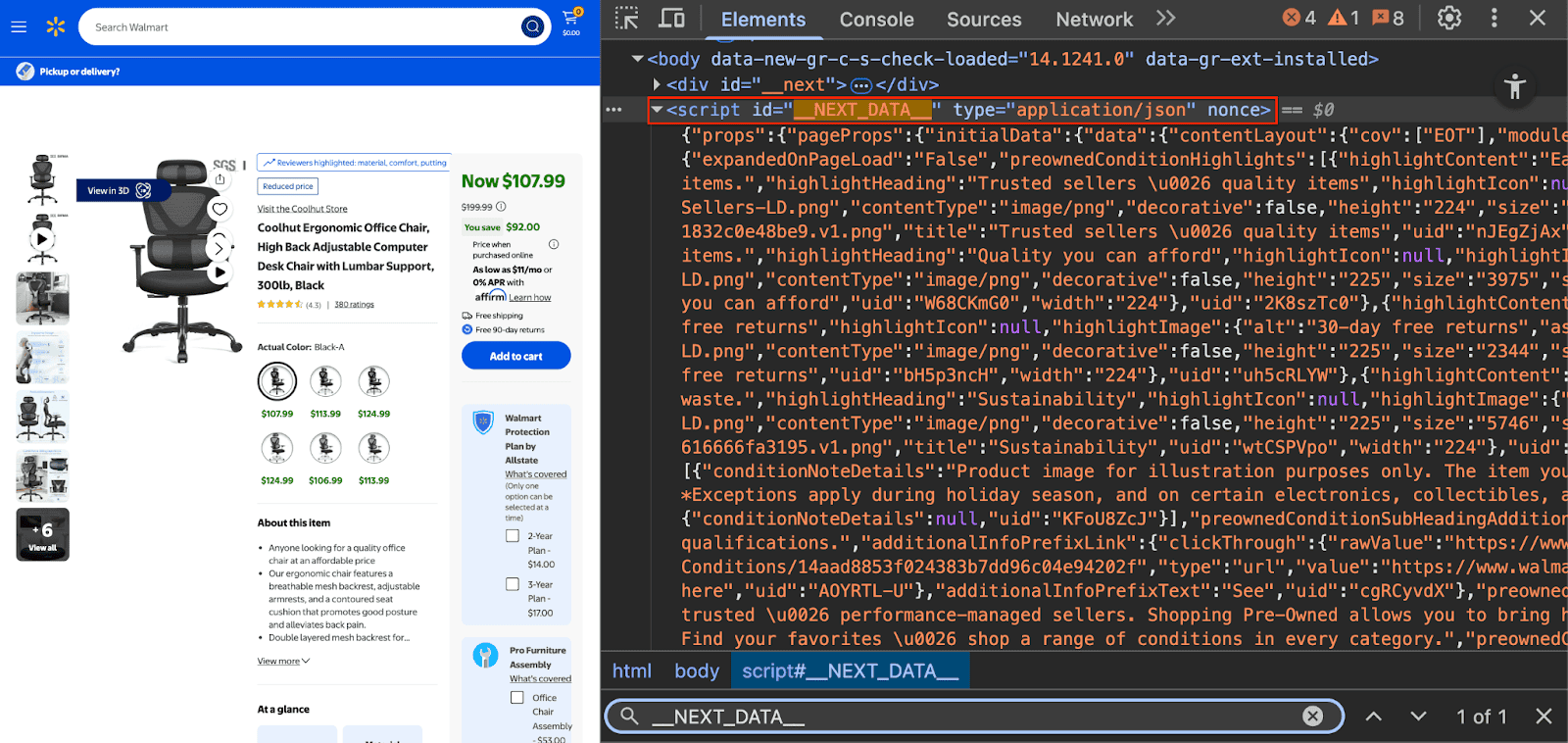Viewport: 1568px width, 743px height.
Task: Open the +6 View all thumbnail
Action: pos(43,534)
